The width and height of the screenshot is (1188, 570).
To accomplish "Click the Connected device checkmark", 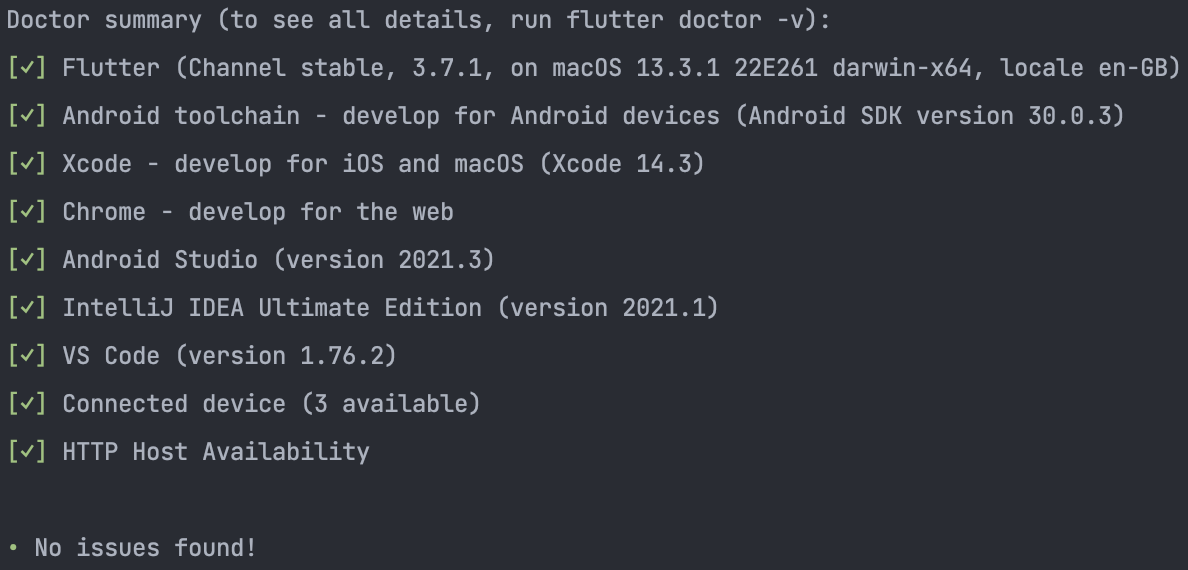I will (x=26, y=404).
